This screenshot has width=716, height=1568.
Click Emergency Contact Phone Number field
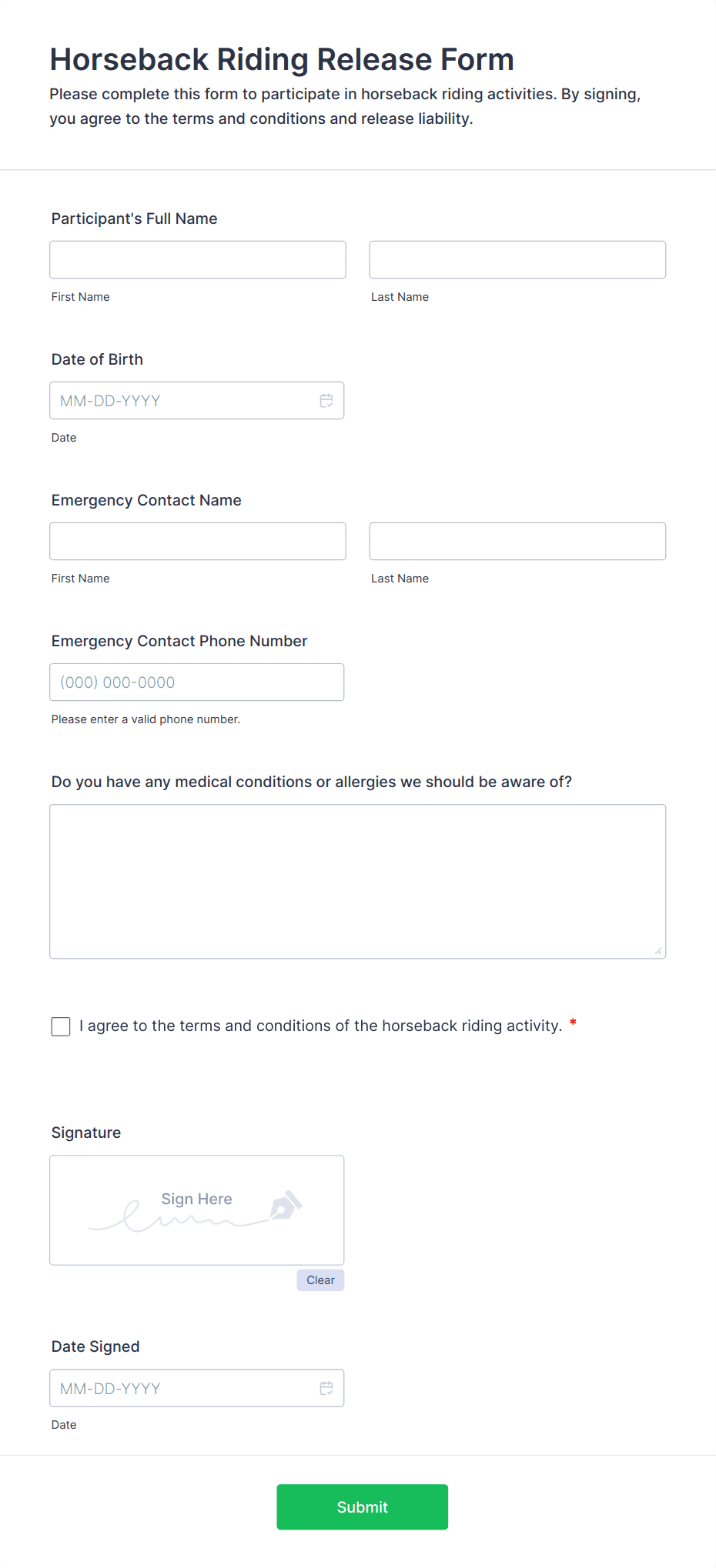tap(196, 682)
